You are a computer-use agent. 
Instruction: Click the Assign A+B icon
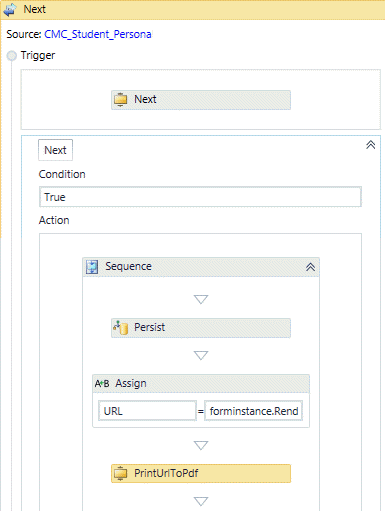[102, 384]
